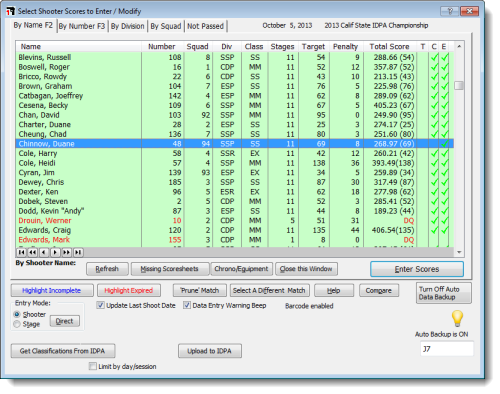The height and width of the screenshot is (394, 500).
Task: Click the Number column header
Action: pyautogui.click(x=162, y=46)
